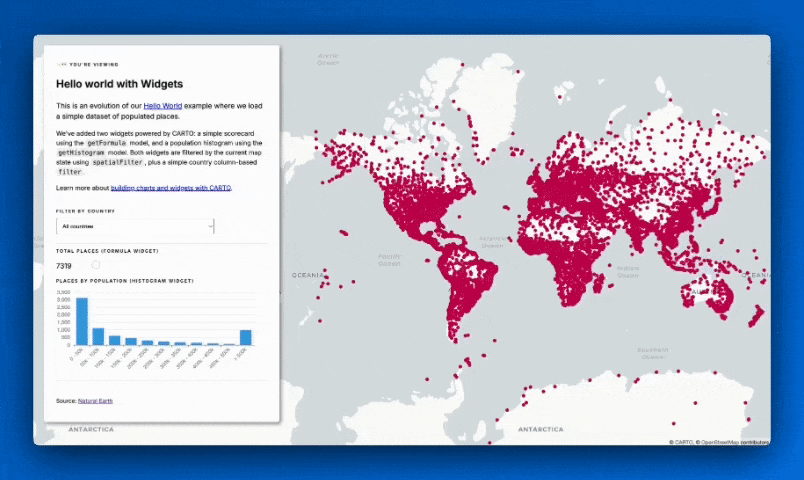Click the Indian Ocean map label
Viewport: 804px width, 480px height.
point(628,270)
